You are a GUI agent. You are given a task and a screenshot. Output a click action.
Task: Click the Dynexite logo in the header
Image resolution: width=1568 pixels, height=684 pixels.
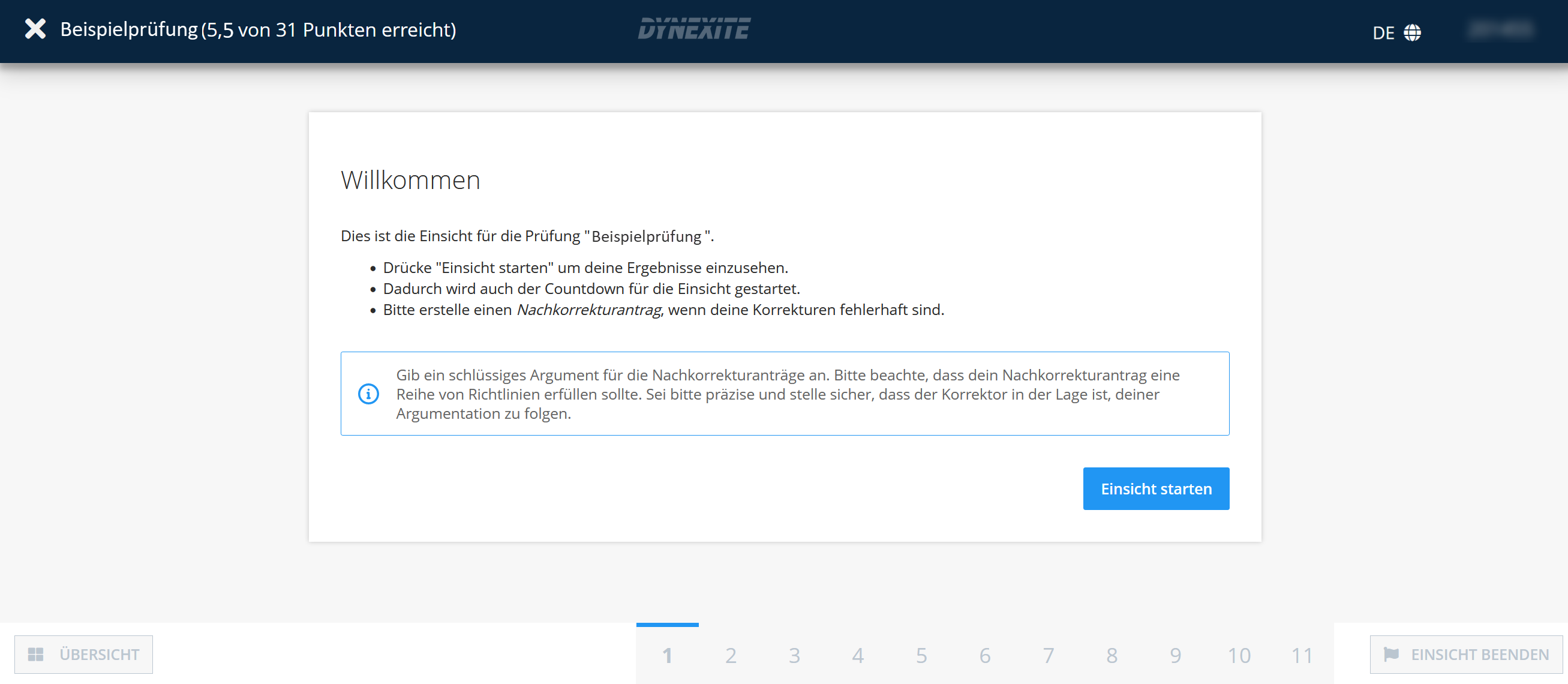click(x=694, y=29)
